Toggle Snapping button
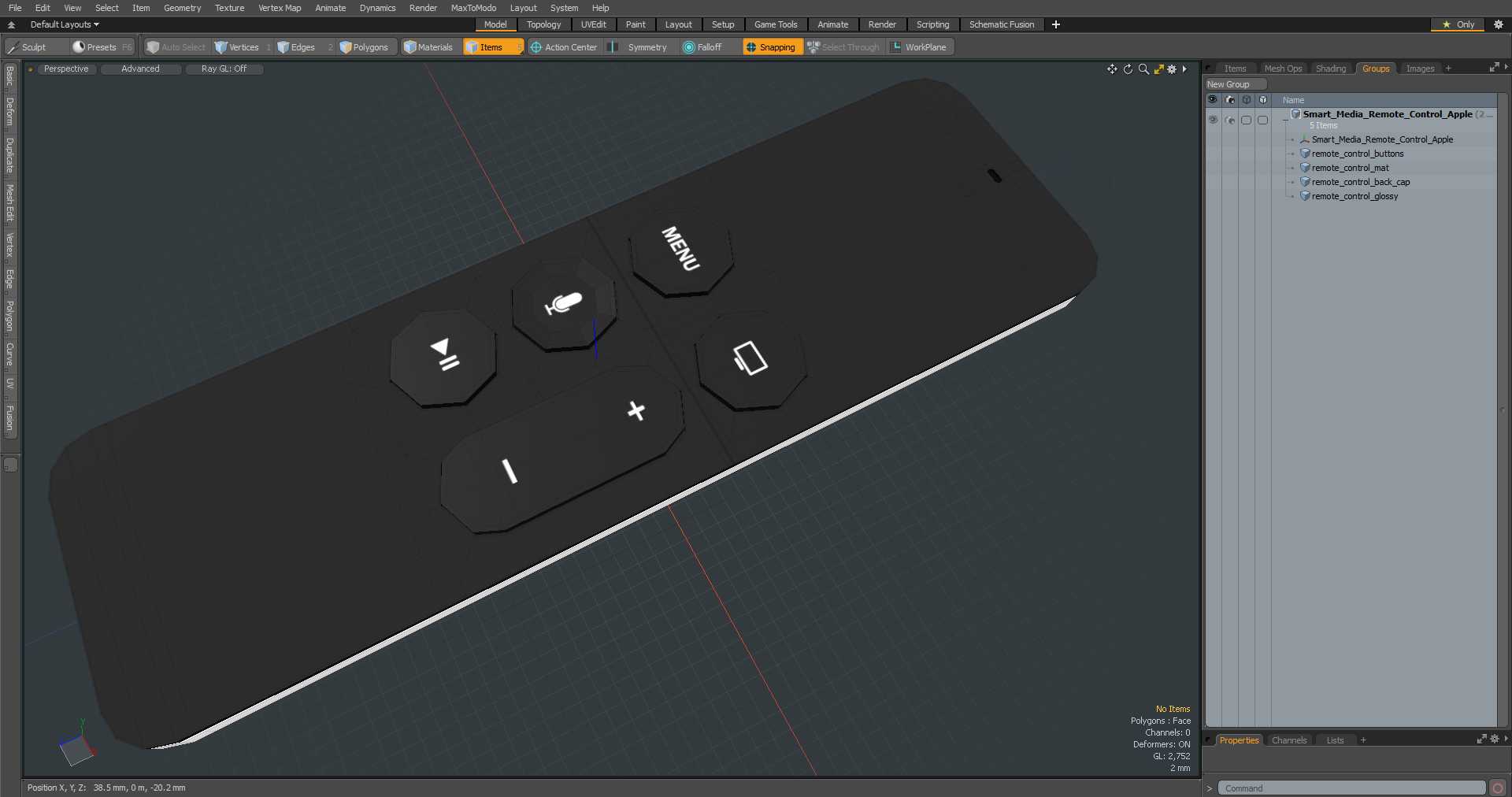1512x797 pixels. tap(772, 47)
